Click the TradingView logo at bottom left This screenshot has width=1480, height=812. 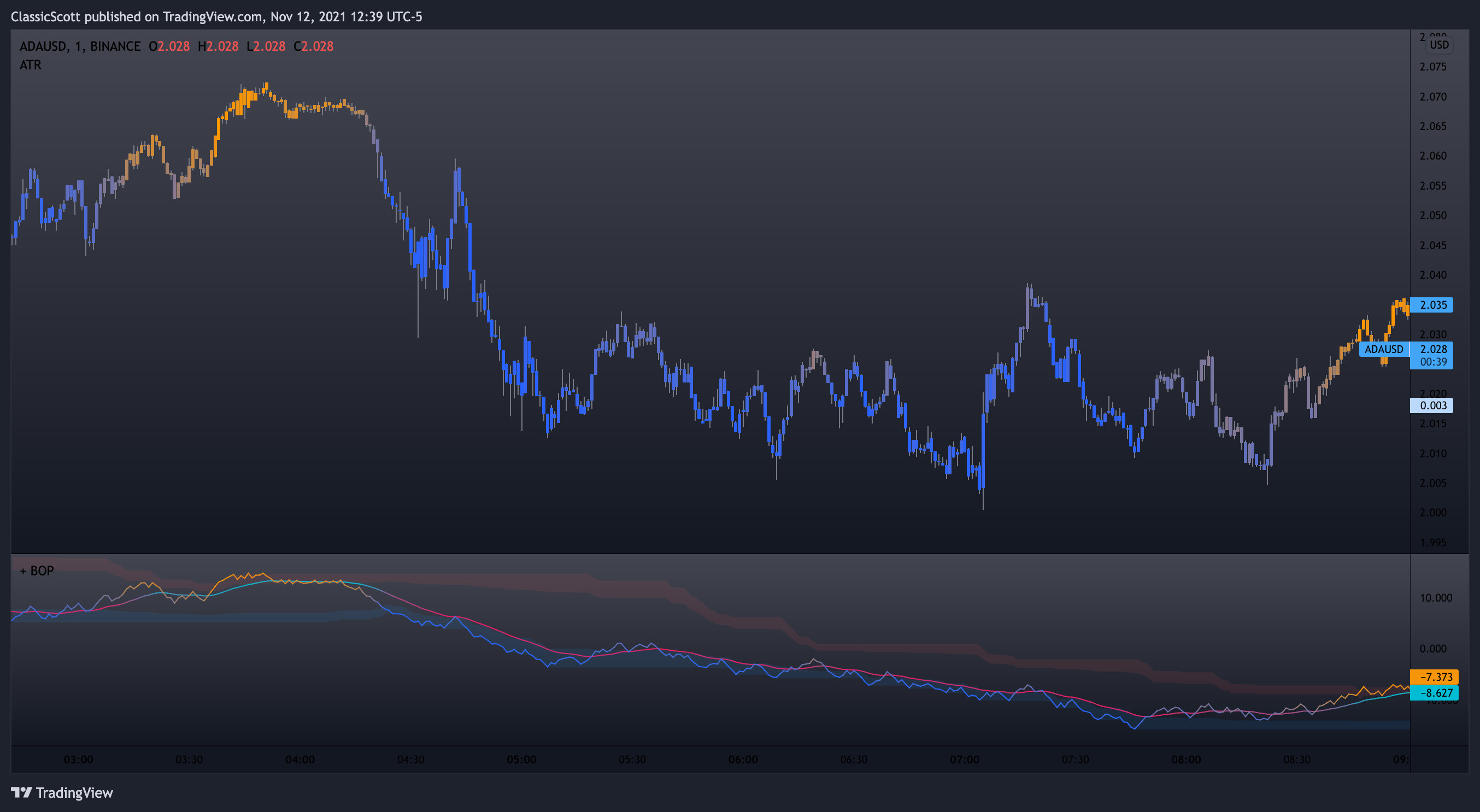coord(62,792)
